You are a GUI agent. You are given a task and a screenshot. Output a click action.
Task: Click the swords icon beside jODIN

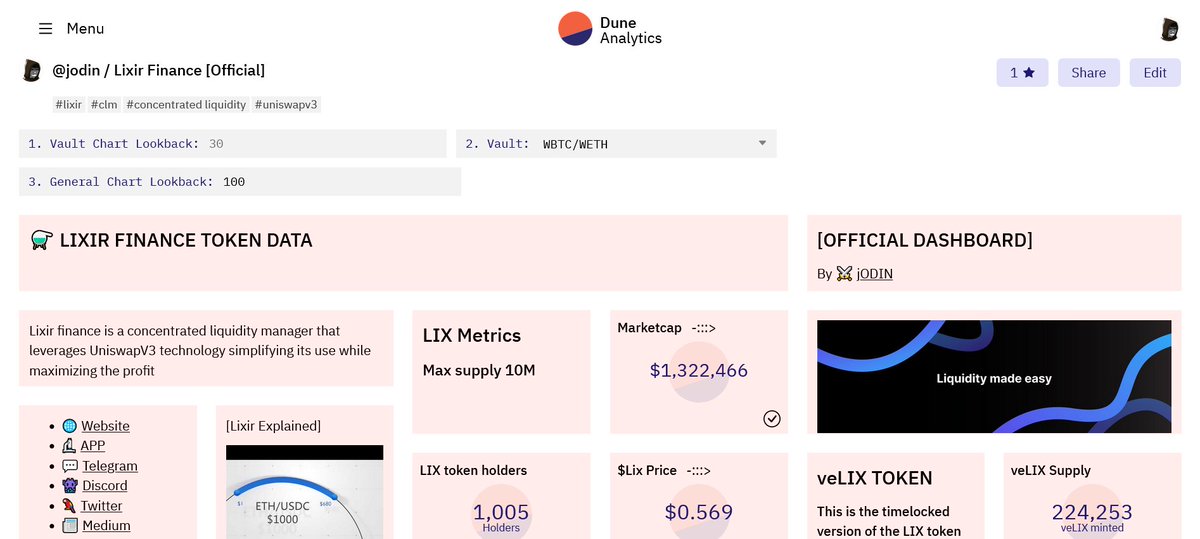[x=844, y=273]
